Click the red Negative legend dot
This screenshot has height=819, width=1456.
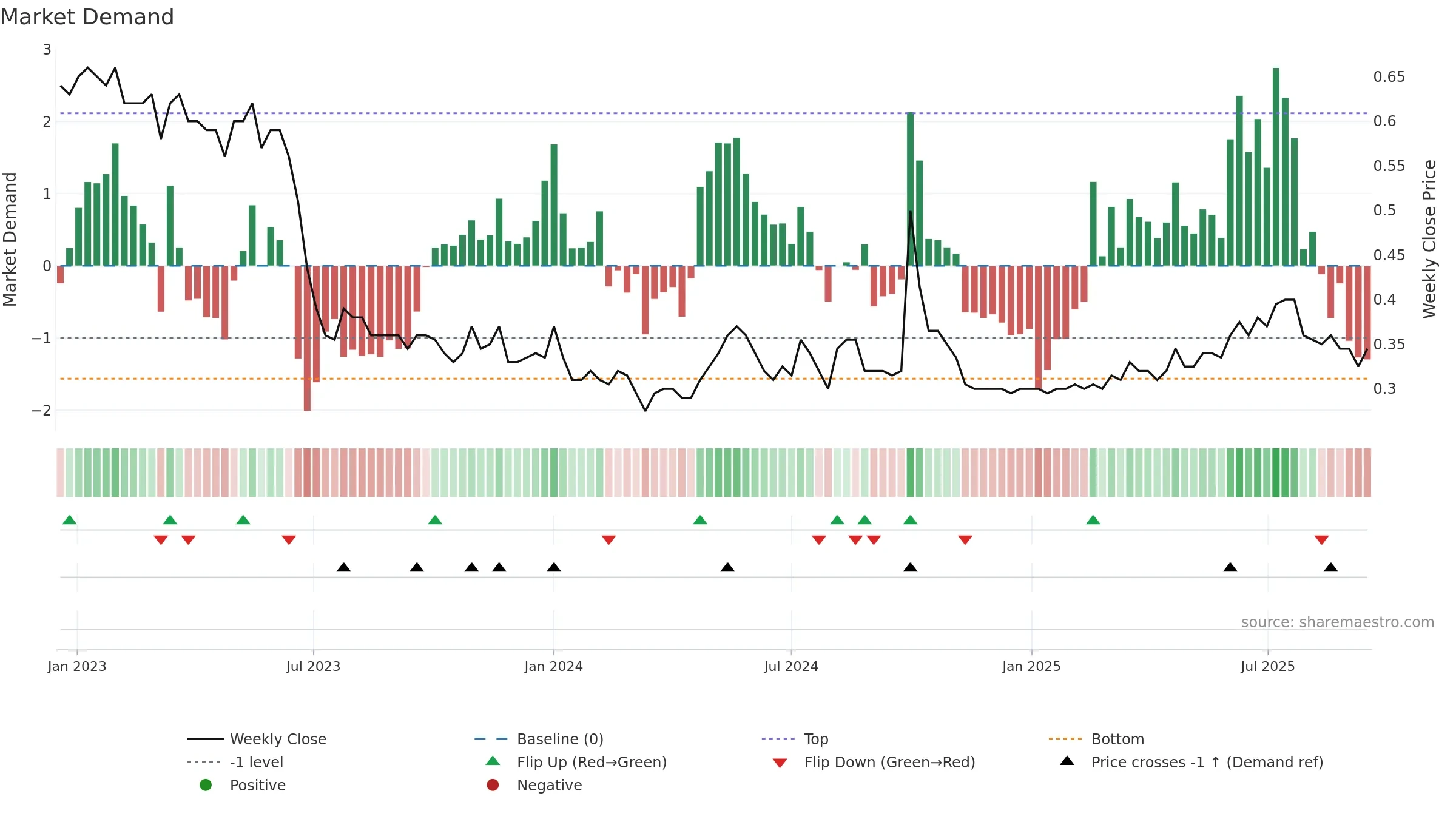click(493, 785)
